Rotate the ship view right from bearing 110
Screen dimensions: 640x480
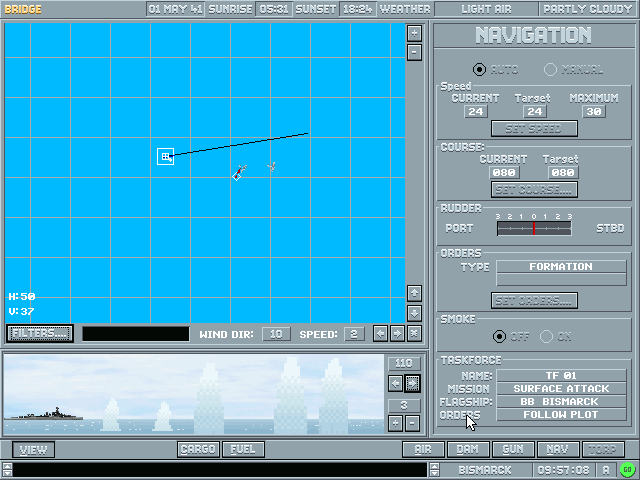[x=412, y=384]
